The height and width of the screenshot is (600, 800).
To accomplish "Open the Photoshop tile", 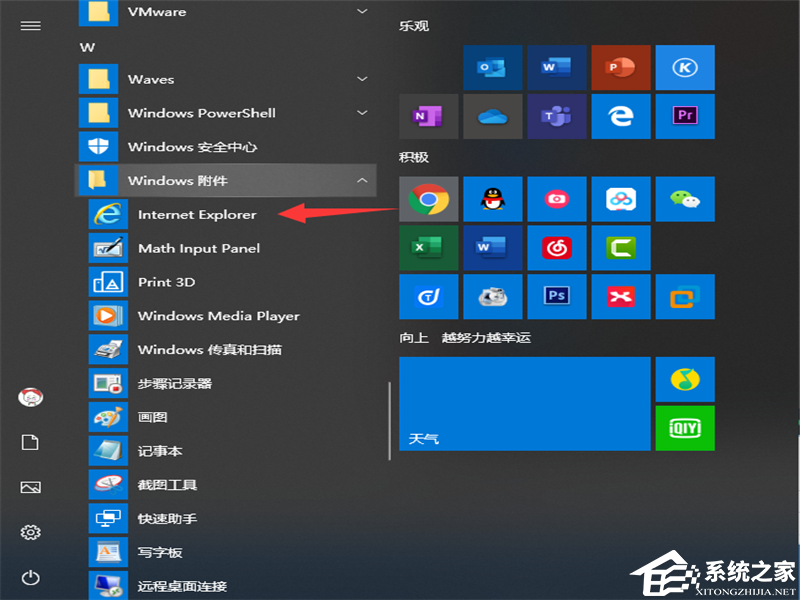I will click(x=556, y=296).
